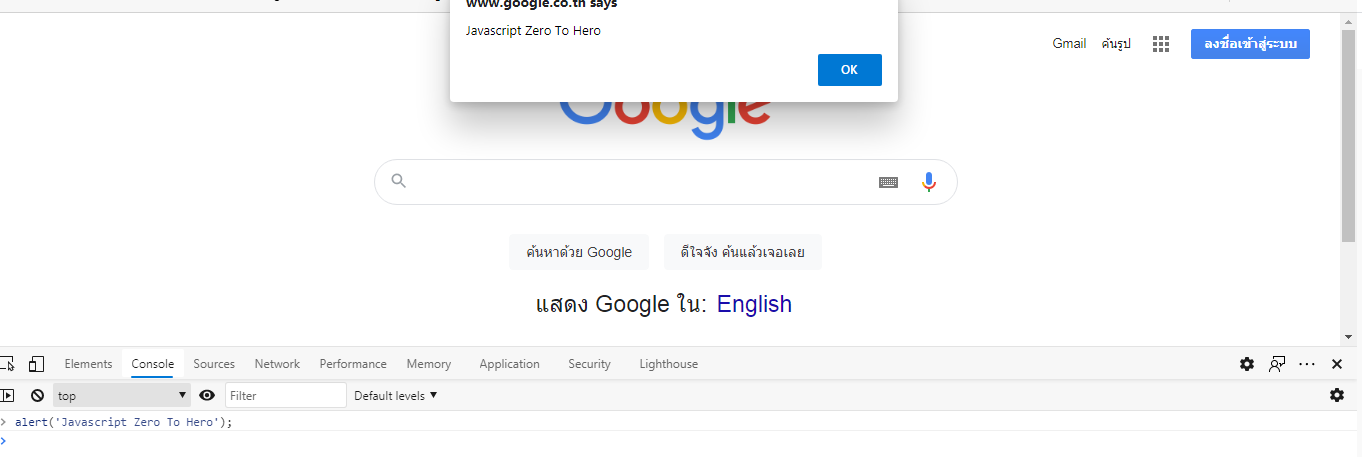This screenshot has height=457, width=1362.
Task: Click the clear console icon
Action: (37, 396)
